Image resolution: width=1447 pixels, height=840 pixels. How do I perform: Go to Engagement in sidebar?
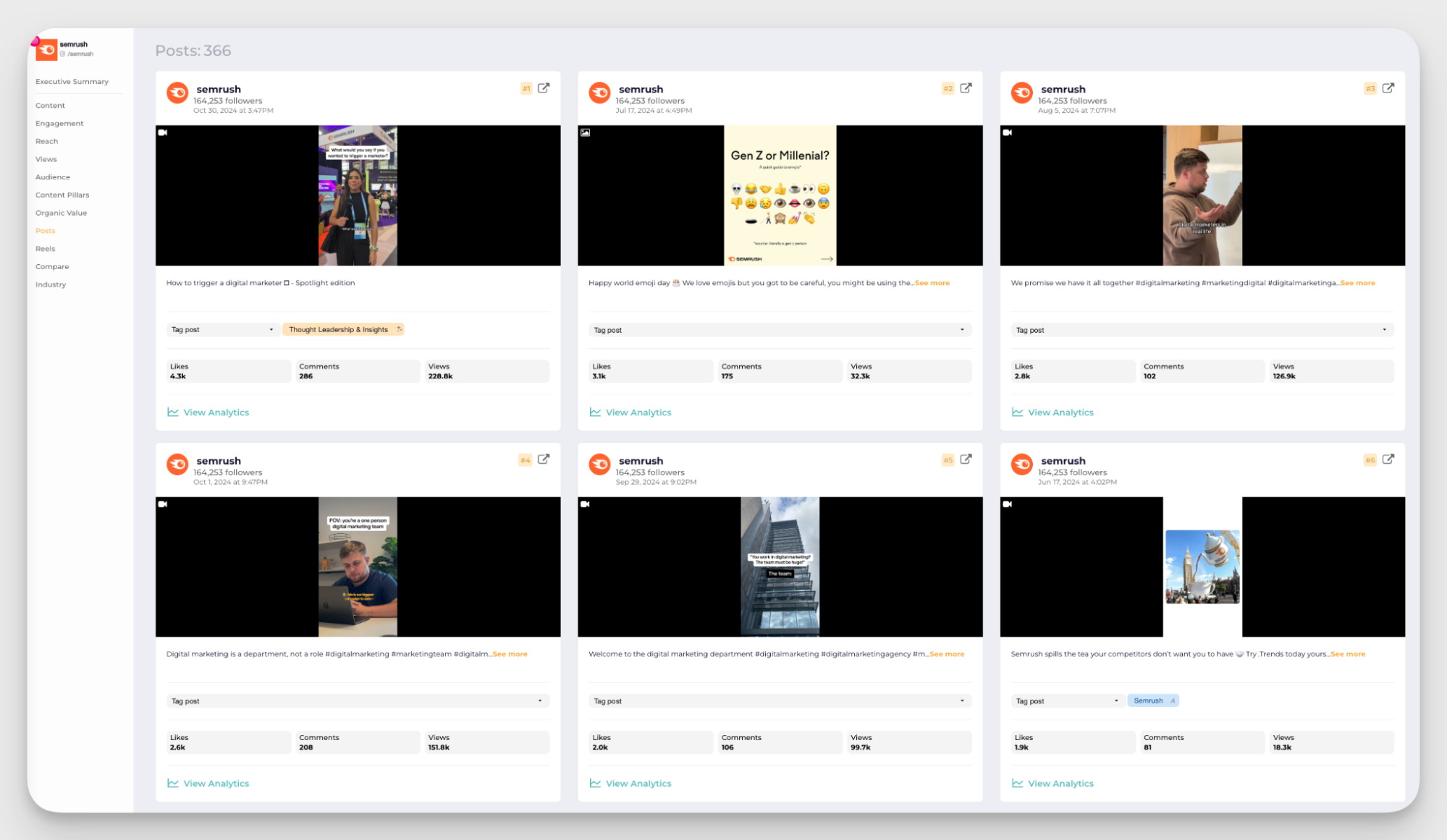pos(59,124)
